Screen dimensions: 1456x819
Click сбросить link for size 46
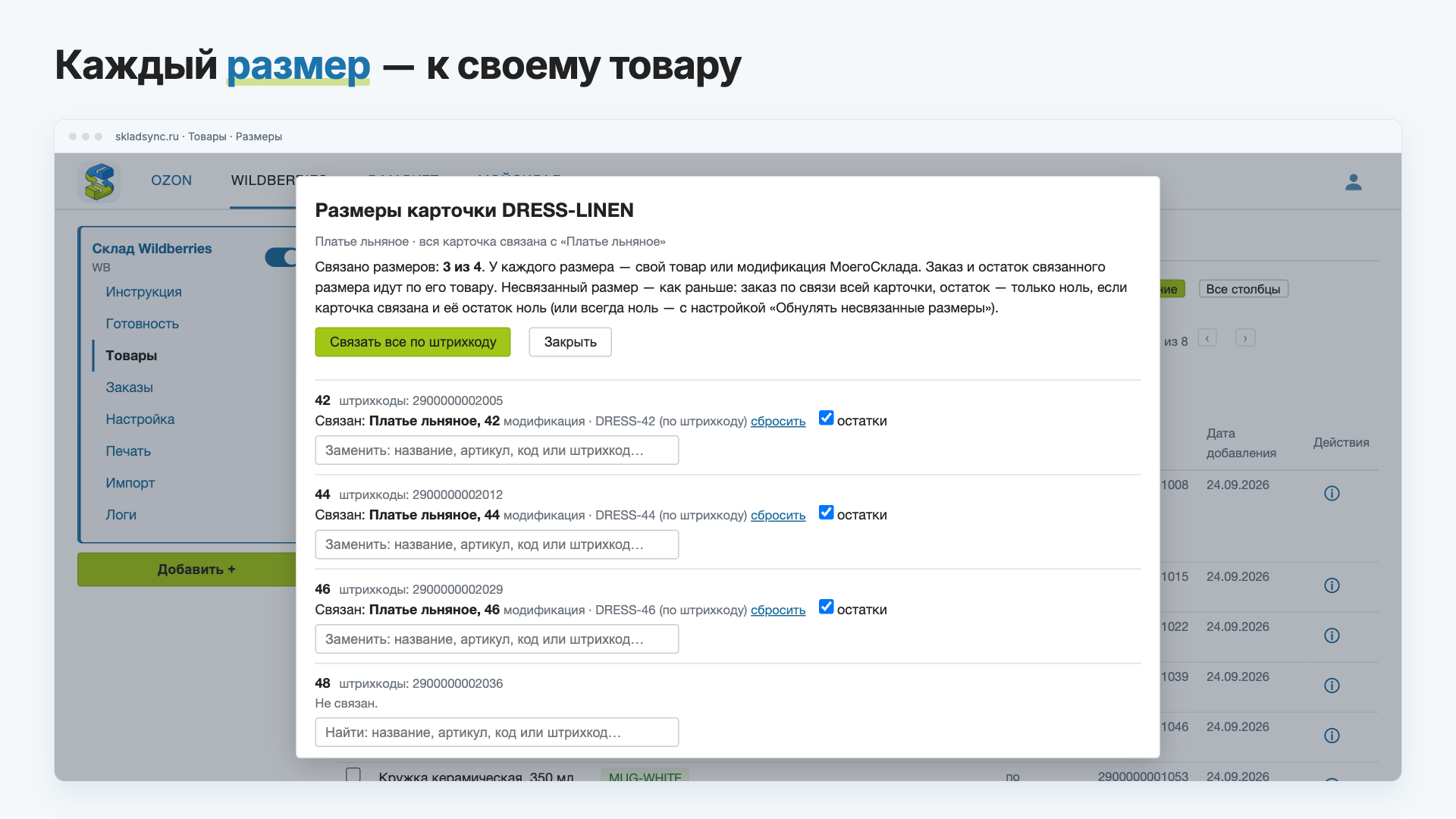[778, 610]
